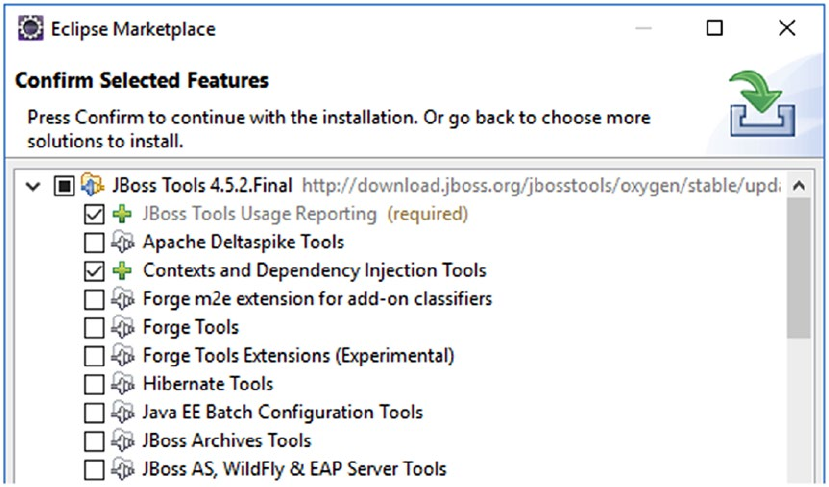Enable Forge m2e extension for add-on classifiers checkbox
Image resolution: width=829 pixels, height=487 pixels.
pos(94,299)
